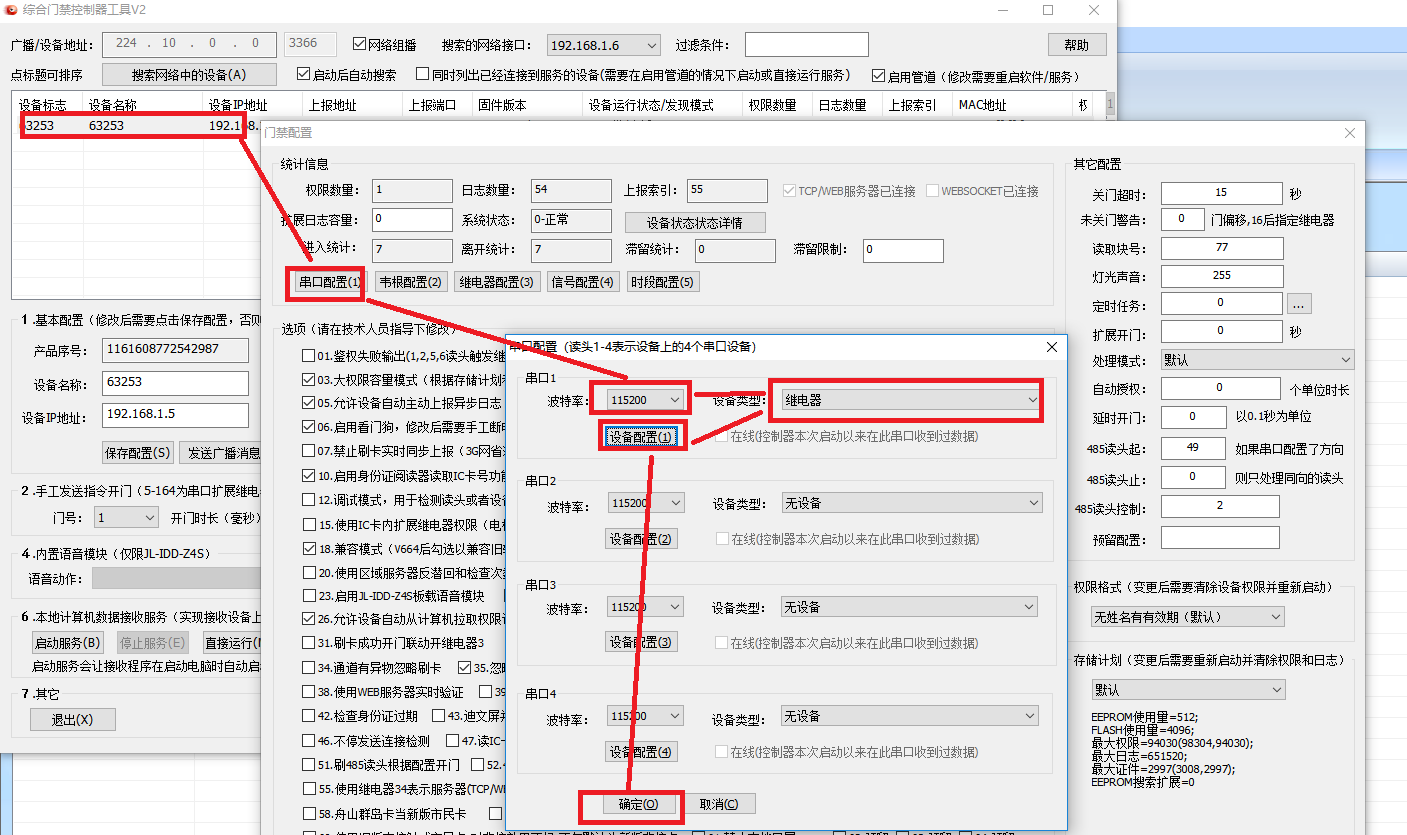
Task: Open 权限格式 dropdown 无姓名有有效期
Action: pos(1188,617)
